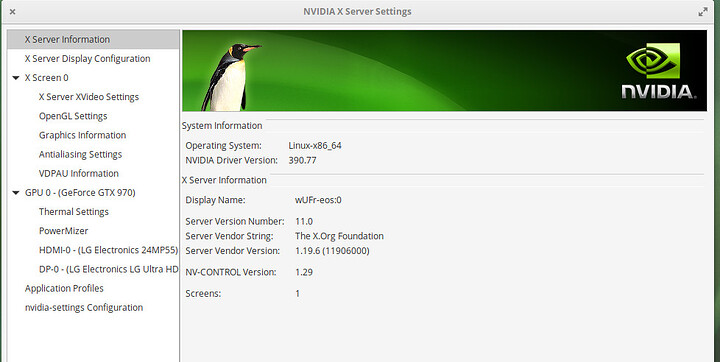
Task: Select the X Screen 0 entry
Action: (46, 78)
